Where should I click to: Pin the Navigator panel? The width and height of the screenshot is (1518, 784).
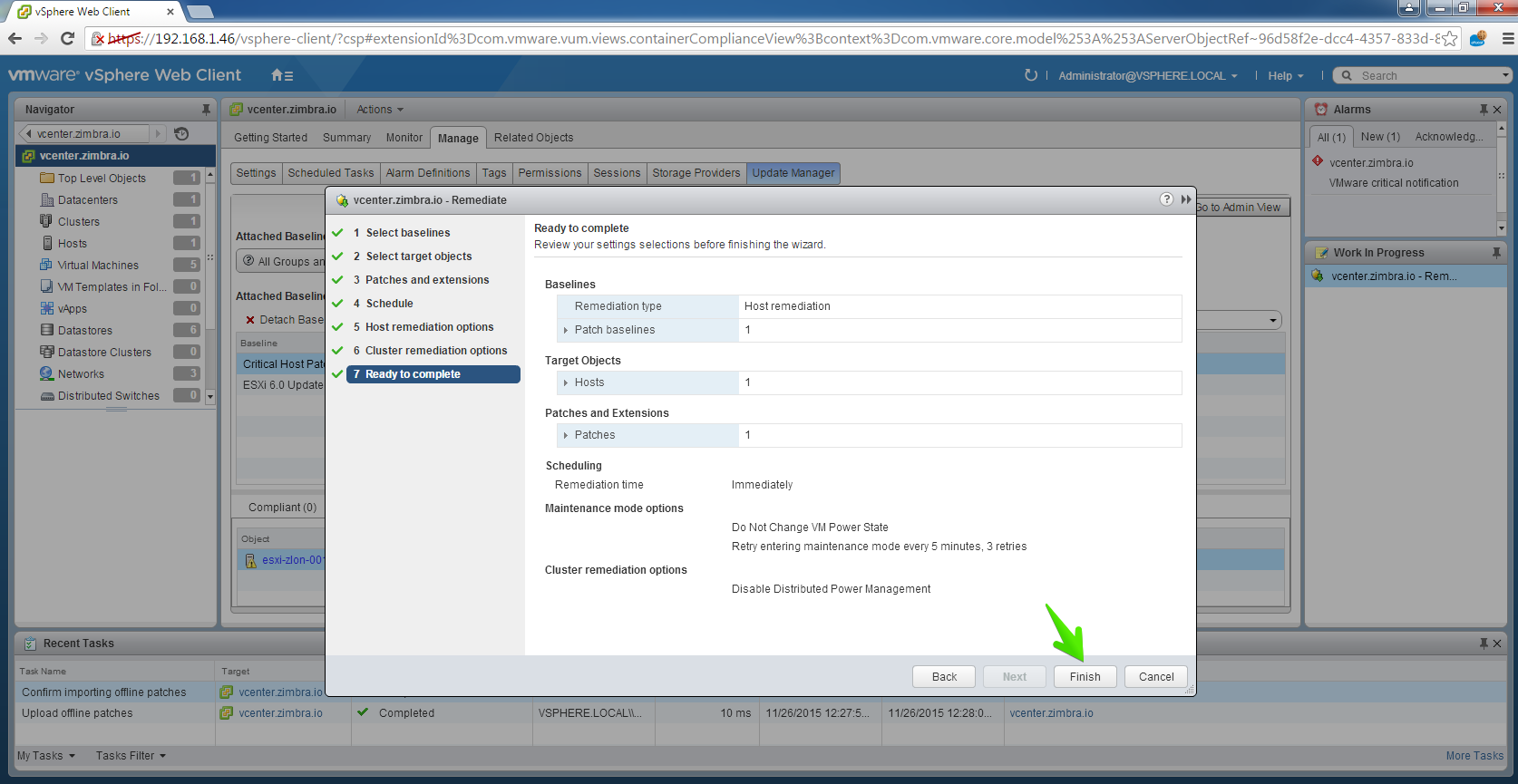[x=206, y=110]
